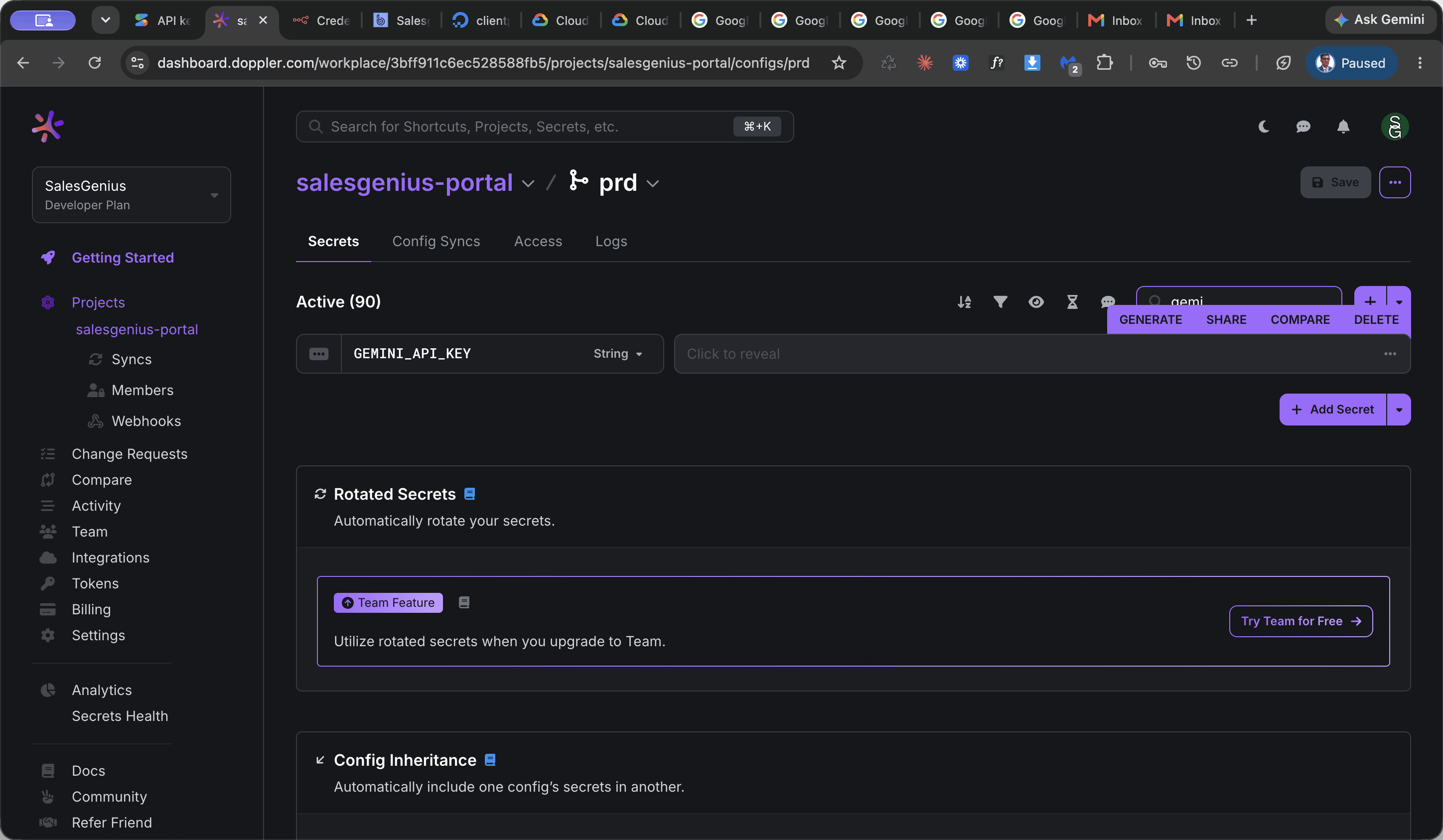Screen dimensions: 1443x840
Task: Click the Save button
Action: coord(1335,182)
